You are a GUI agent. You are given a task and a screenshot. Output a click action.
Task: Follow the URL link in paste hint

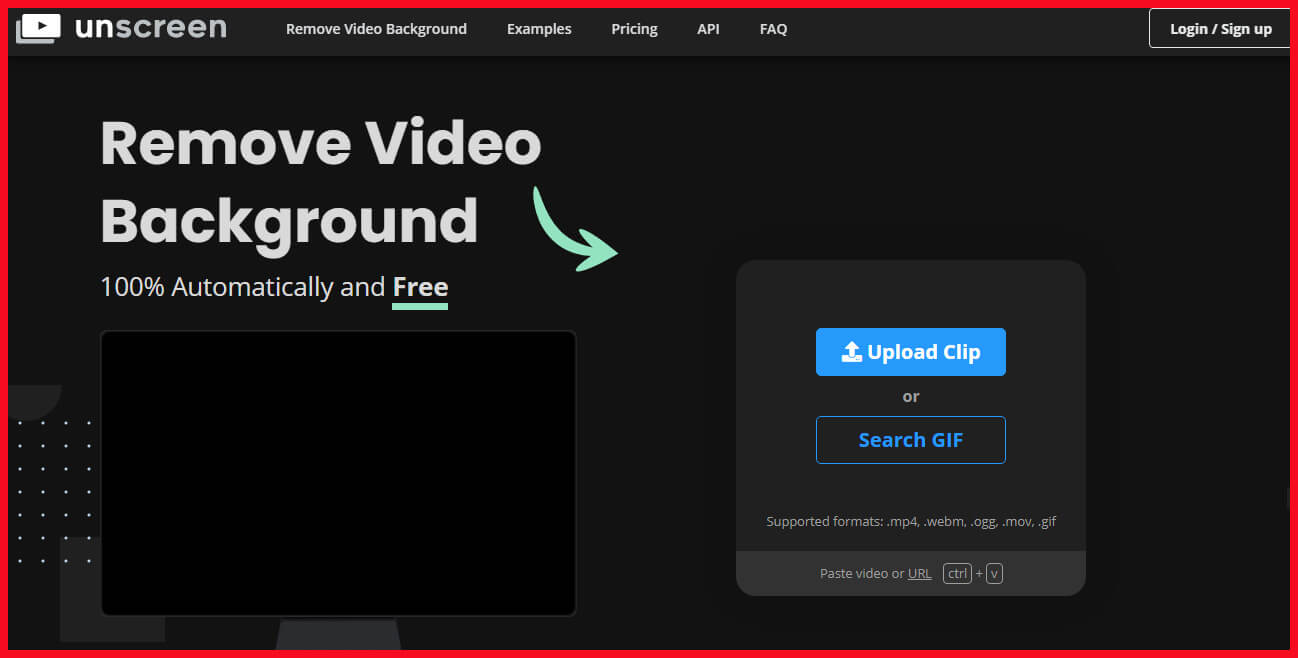(919, 574)
